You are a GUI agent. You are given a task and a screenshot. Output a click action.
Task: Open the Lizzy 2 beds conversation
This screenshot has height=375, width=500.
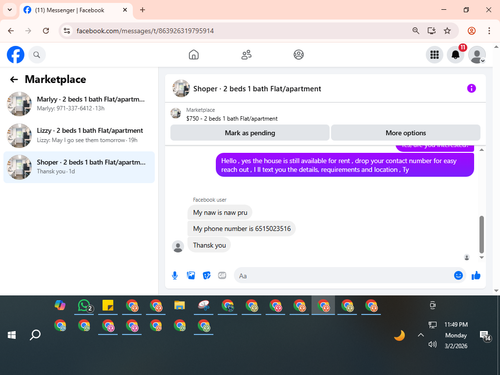(79, 135)
